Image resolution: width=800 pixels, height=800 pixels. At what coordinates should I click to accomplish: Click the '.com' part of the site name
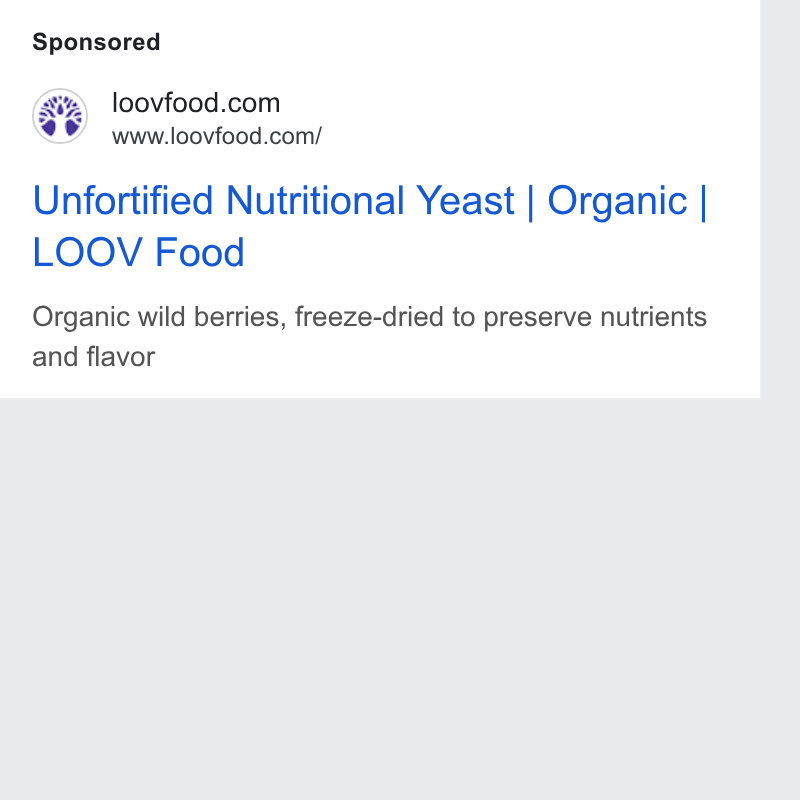pos(250,103)
